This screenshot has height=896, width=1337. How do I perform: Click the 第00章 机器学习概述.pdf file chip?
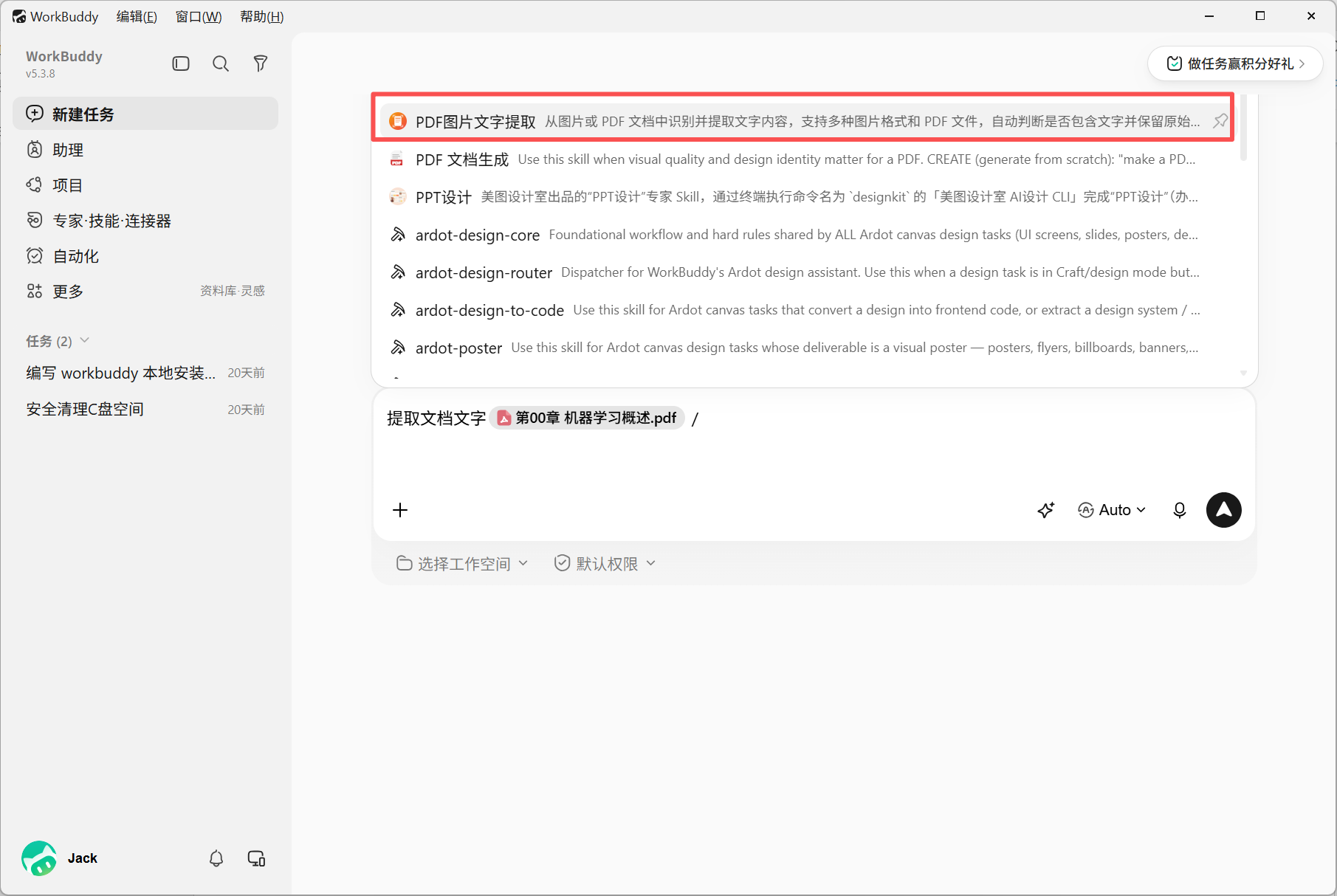tap(587, 418)
